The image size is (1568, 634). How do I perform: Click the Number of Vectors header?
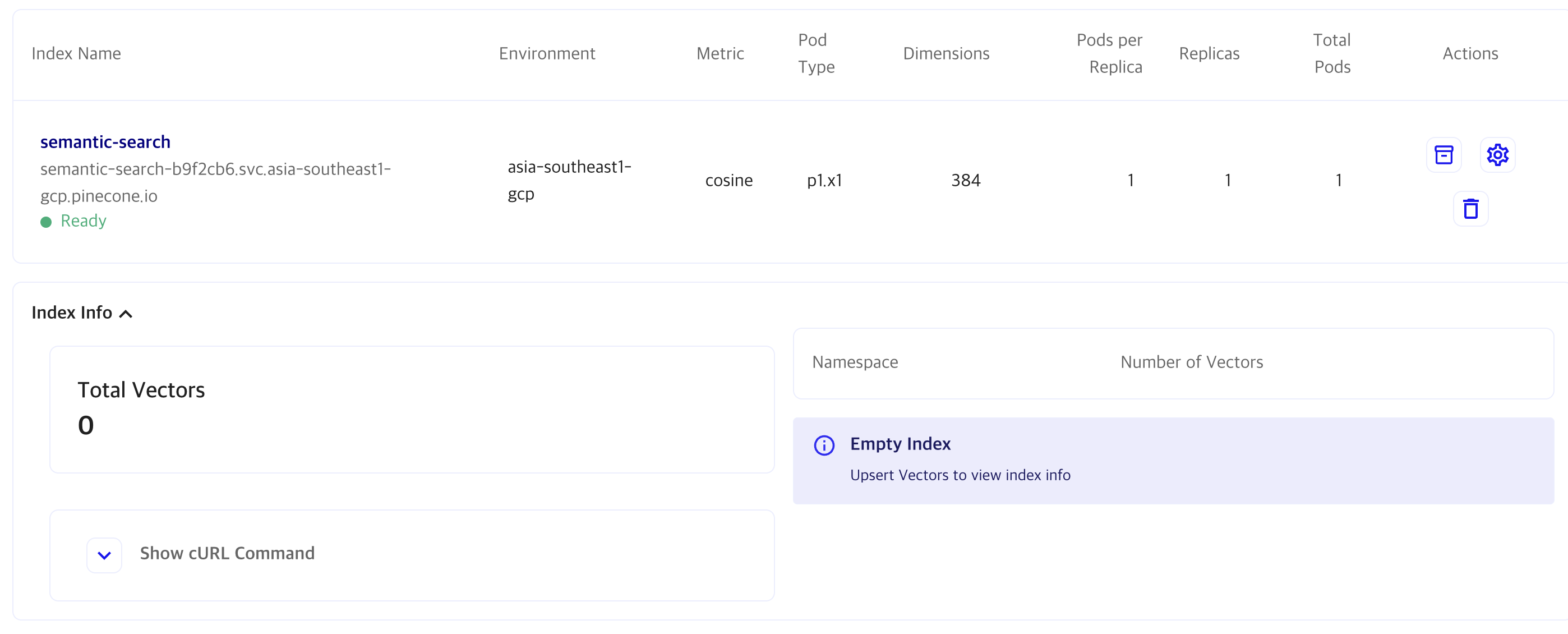(x=1191, y=362)
